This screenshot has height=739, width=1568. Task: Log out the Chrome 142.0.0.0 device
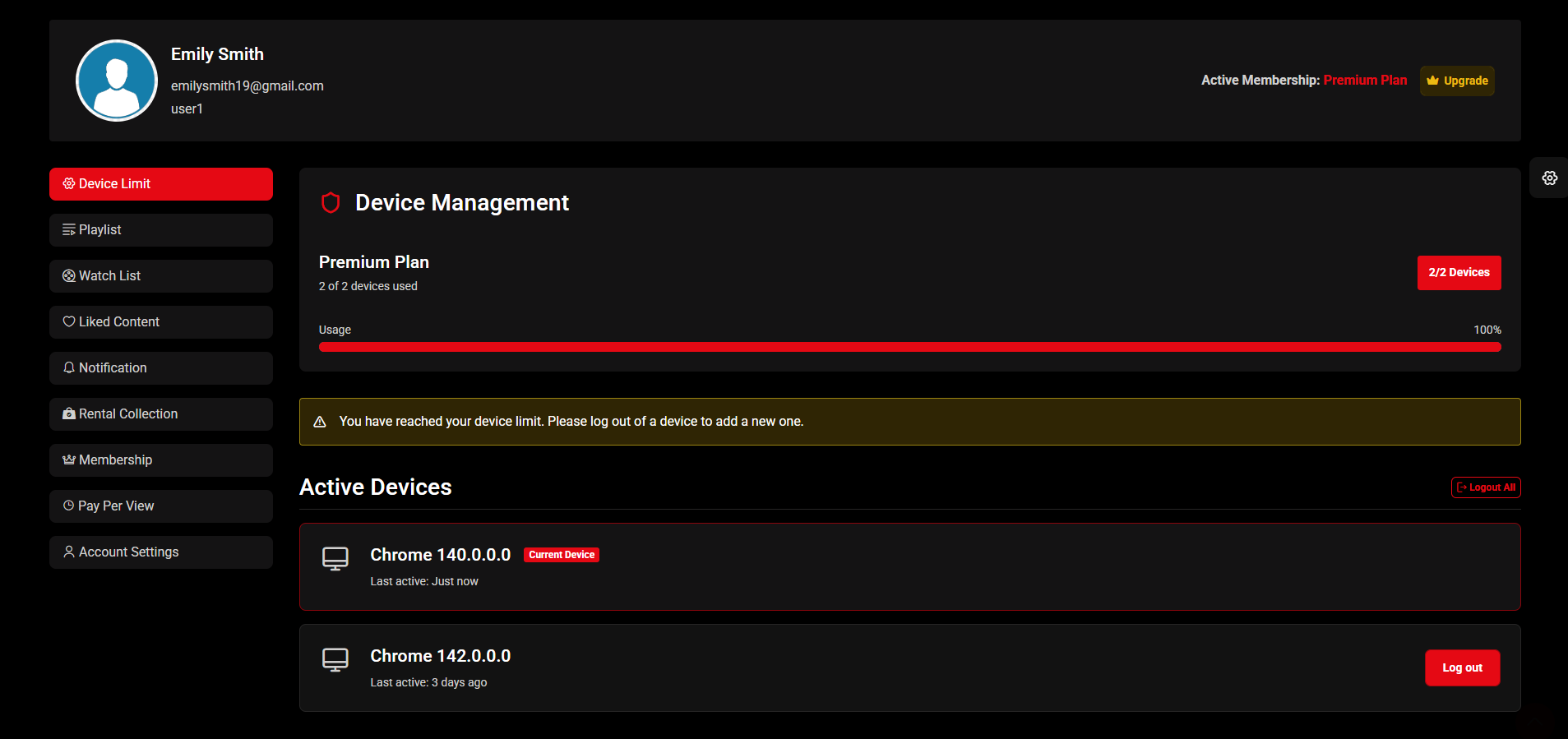pos(1462,667)
